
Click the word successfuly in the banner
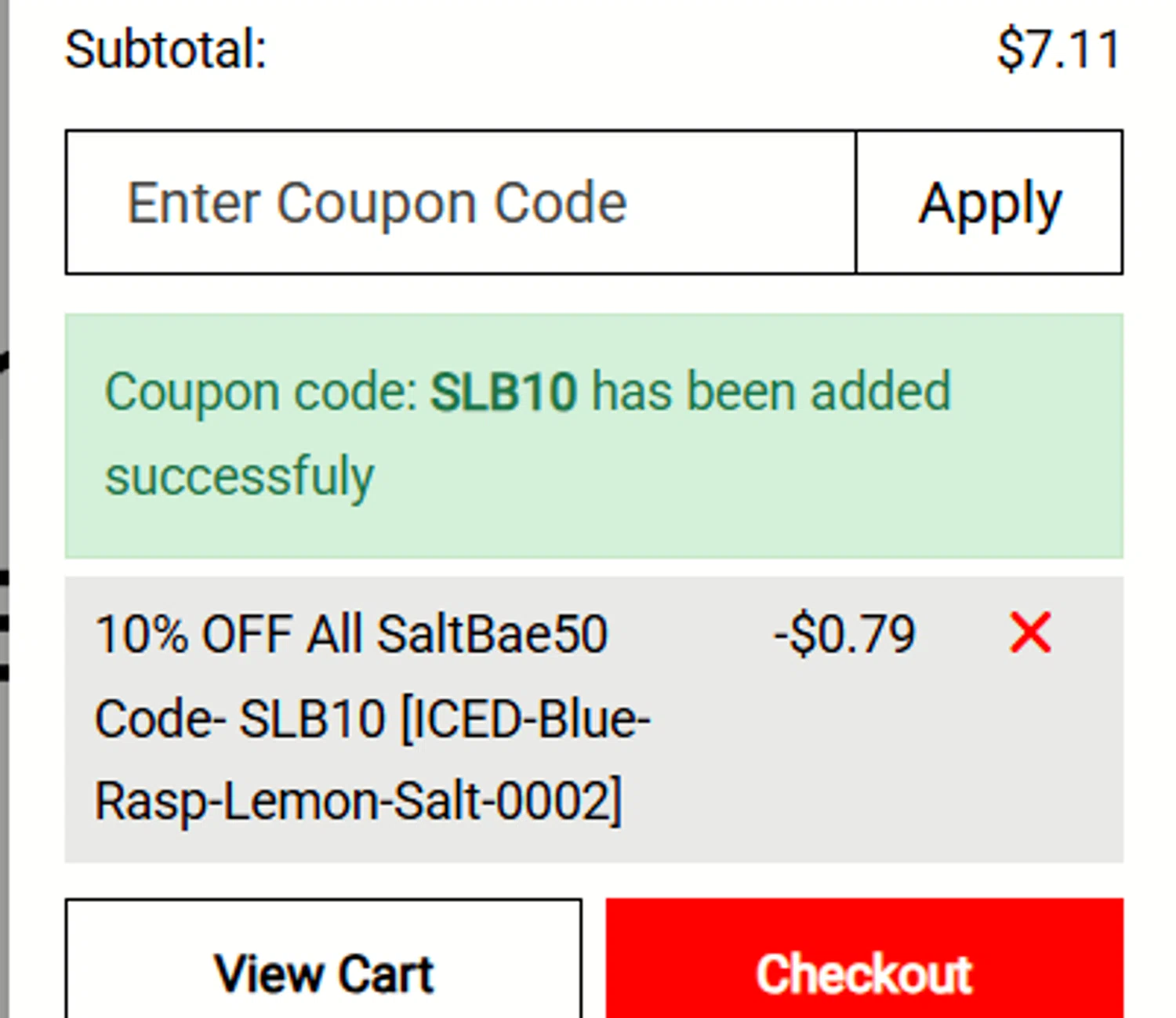[240, 476]
